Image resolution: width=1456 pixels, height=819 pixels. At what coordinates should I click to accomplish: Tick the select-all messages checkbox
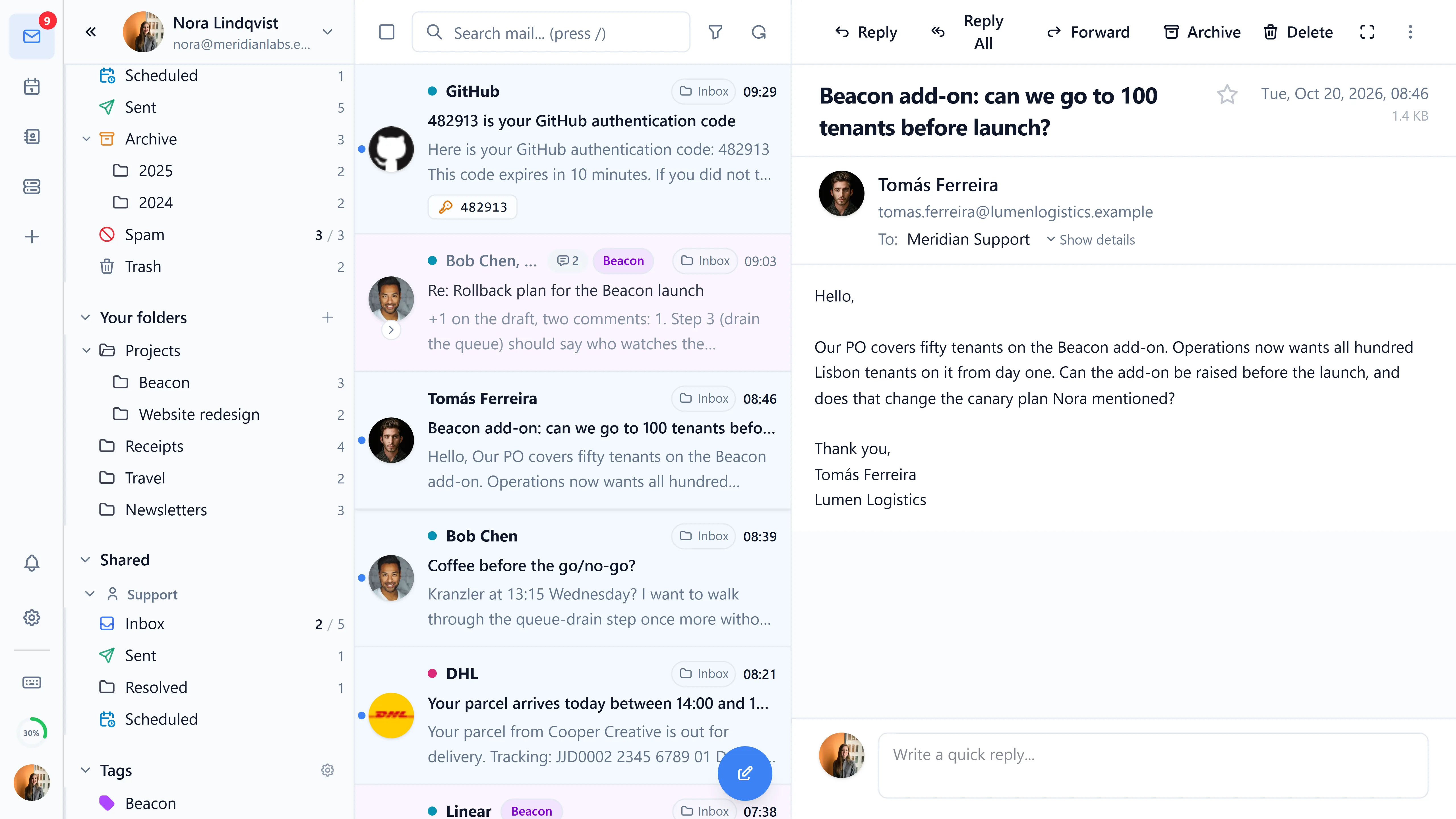point(387,32)
